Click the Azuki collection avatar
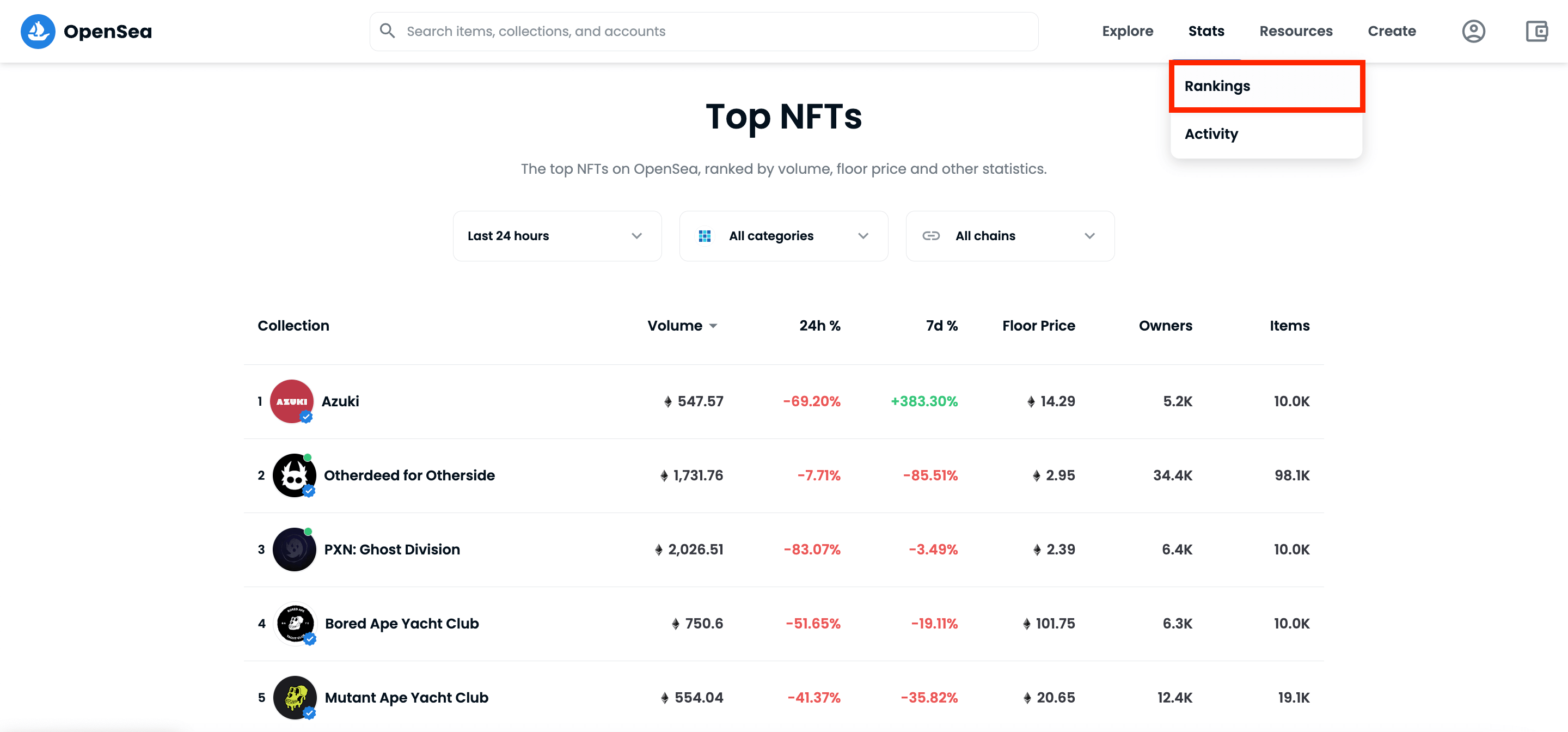The image size is (1568, 732). click(x=292, y=401)
